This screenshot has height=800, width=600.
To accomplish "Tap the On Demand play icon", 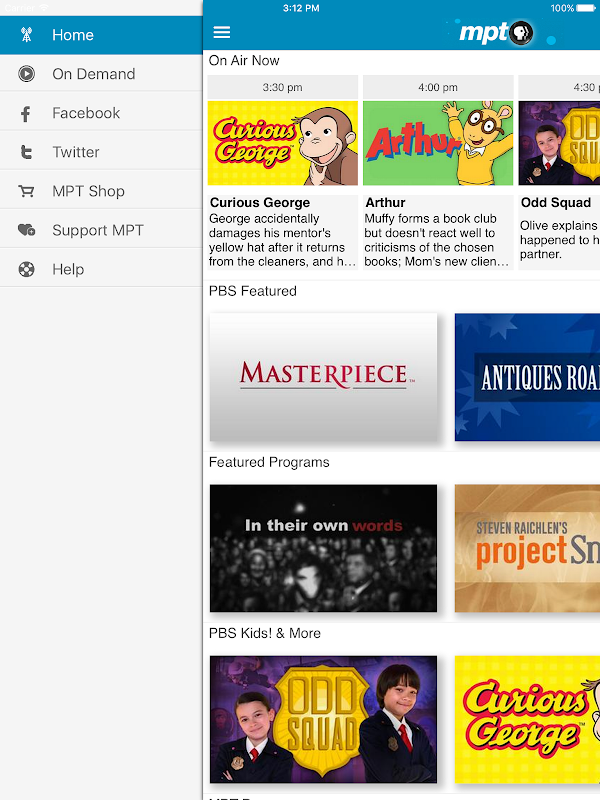I will click(x=27, y=74).
